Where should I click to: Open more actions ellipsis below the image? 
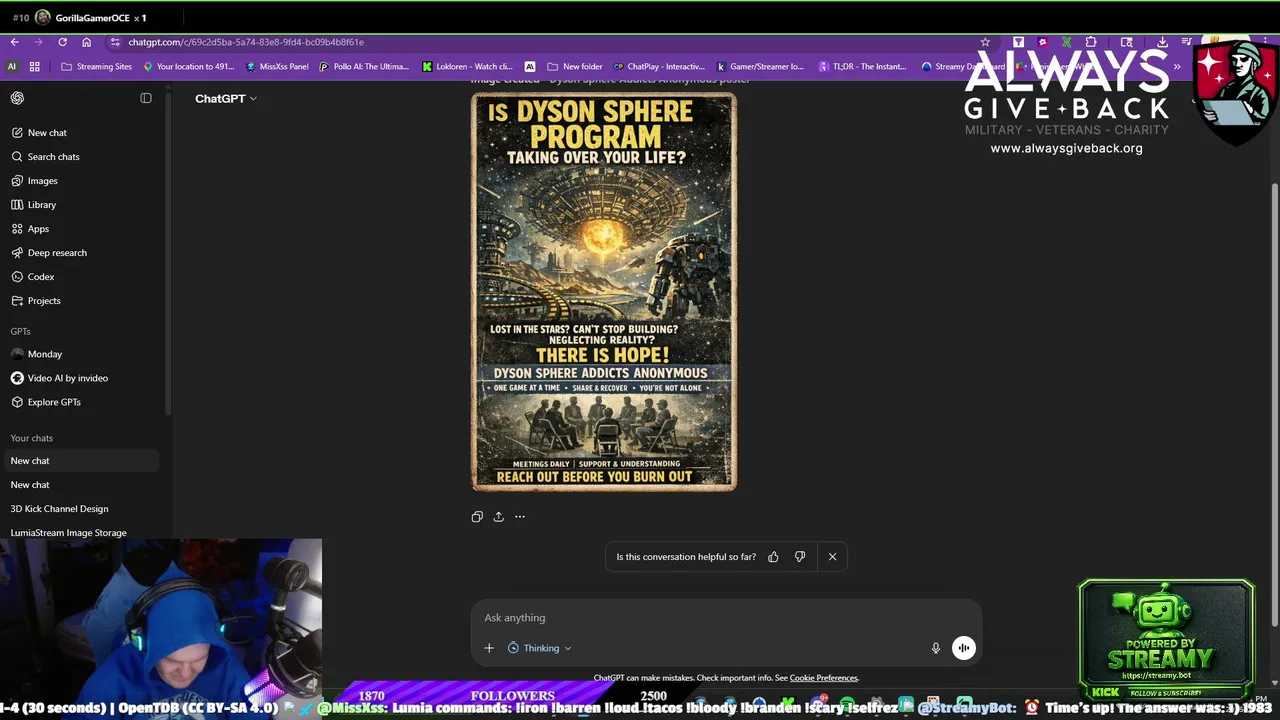point(520,517)
